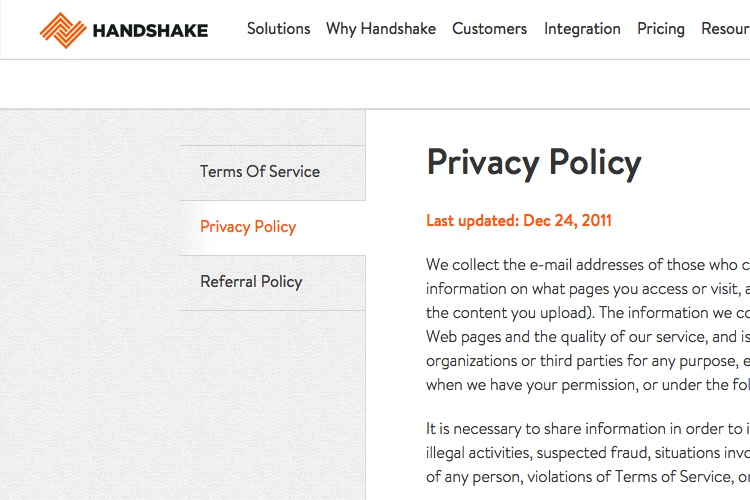This screenshot has height=500, width=750.
Task: Click the line starting 'Web pages and the quality'
Action: pos(588,337)
